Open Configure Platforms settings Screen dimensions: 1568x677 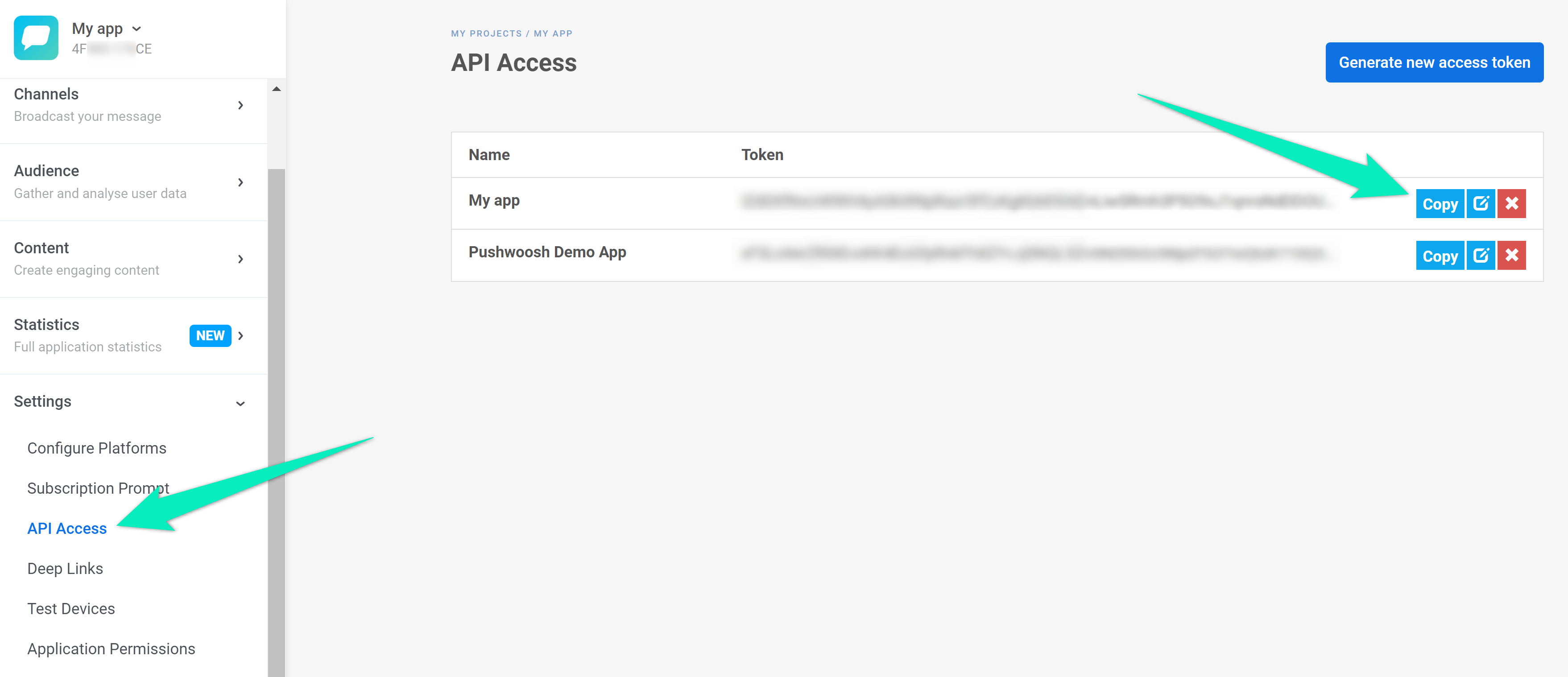97,448
